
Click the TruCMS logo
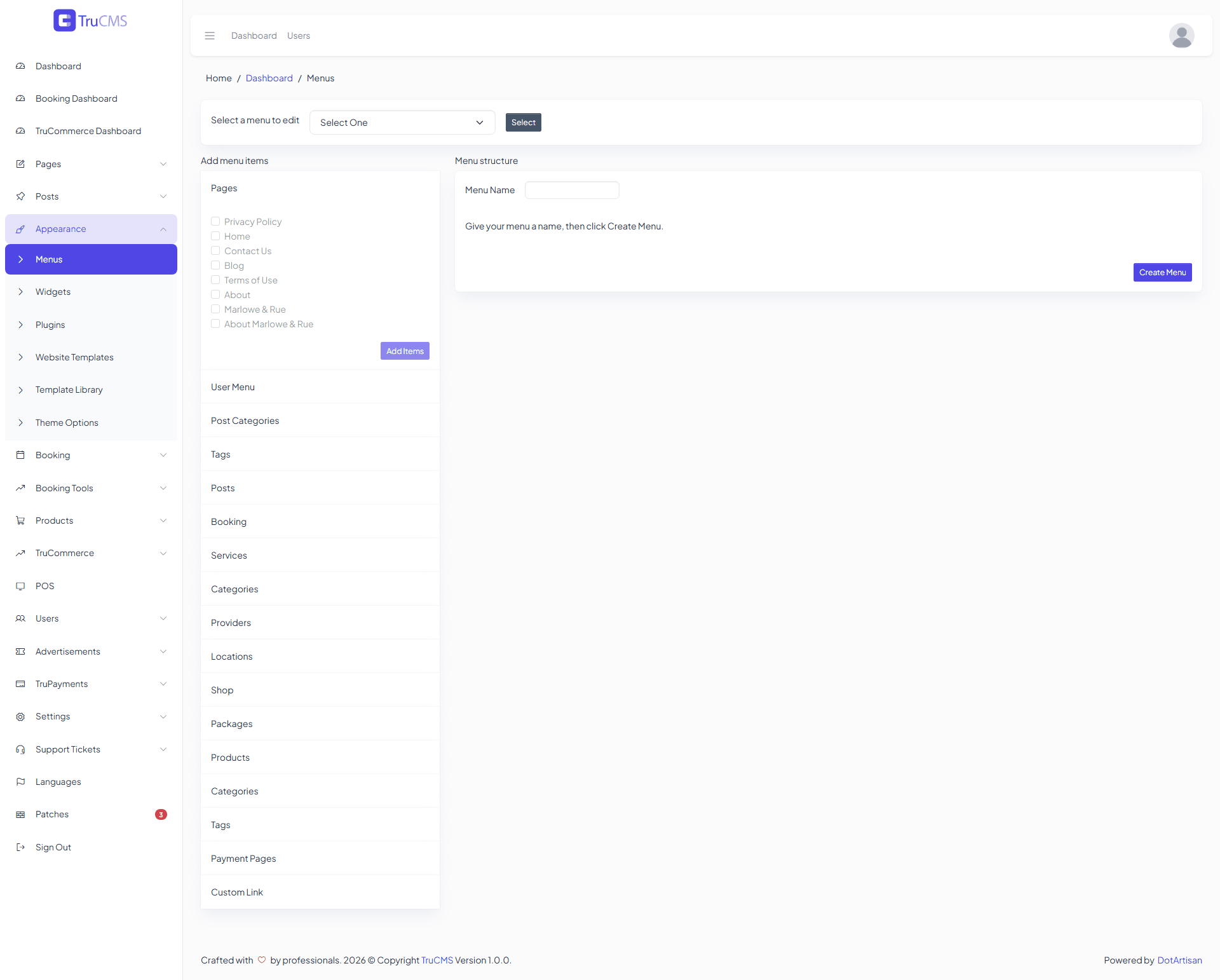pos(90,20)
